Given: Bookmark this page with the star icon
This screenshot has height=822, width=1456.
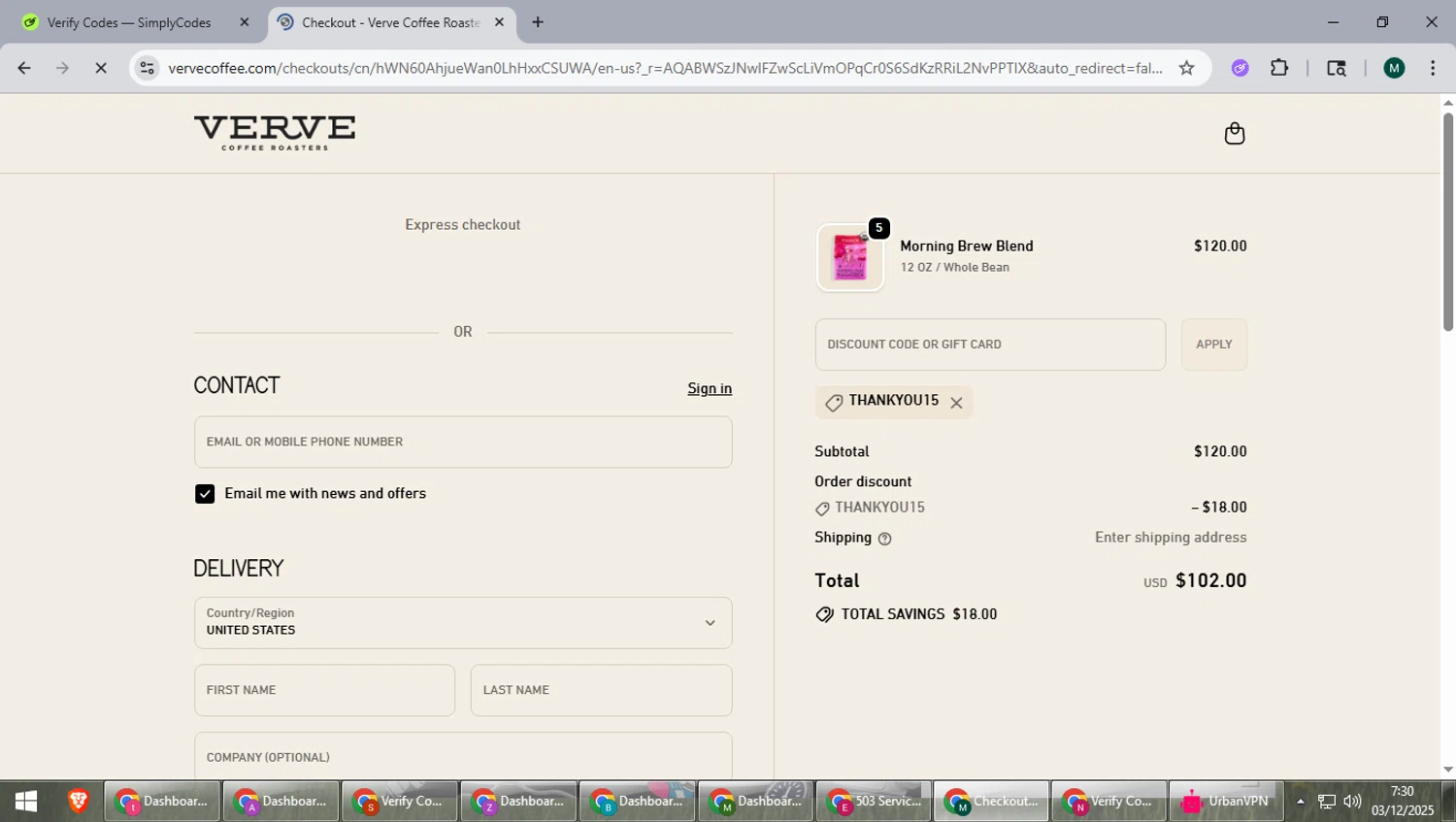Looking at the screenshot, I should (1186, 68).
